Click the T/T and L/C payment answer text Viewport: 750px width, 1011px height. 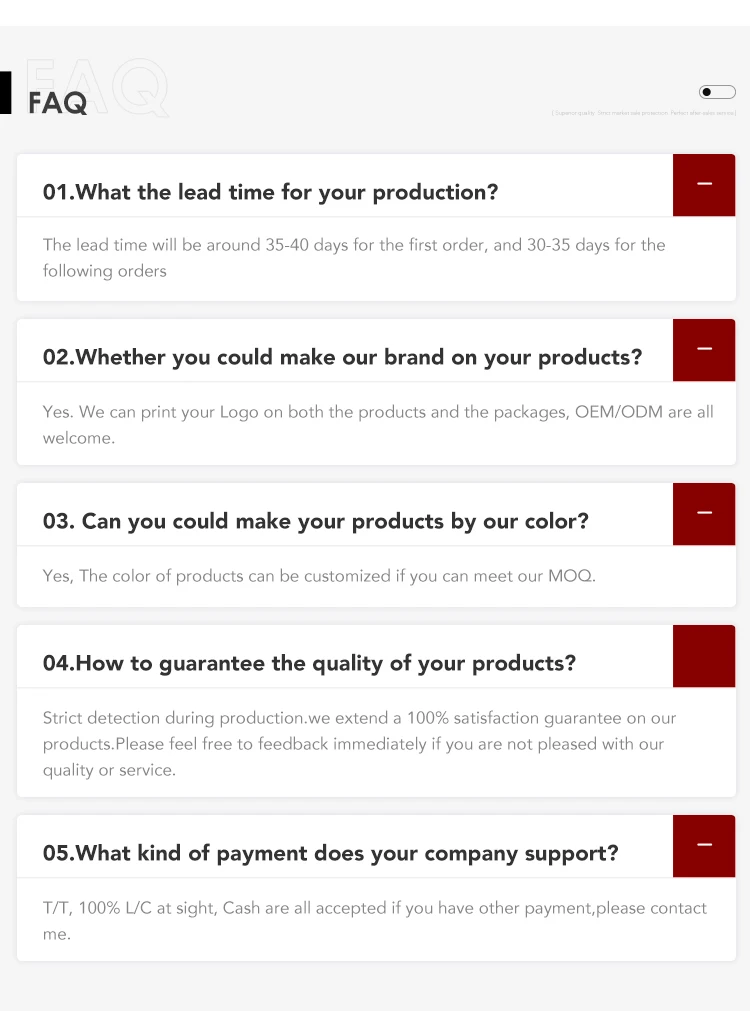pyautogui.click(x=375, y=921)
